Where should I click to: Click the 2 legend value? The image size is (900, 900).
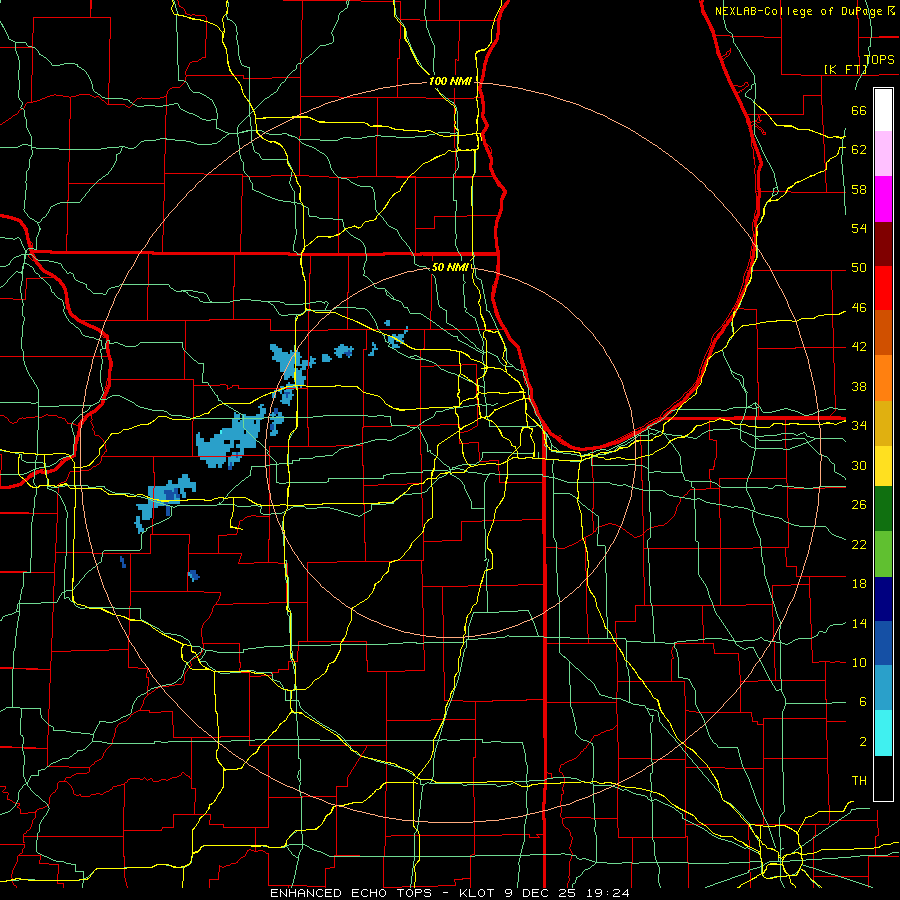pos(862,742)
